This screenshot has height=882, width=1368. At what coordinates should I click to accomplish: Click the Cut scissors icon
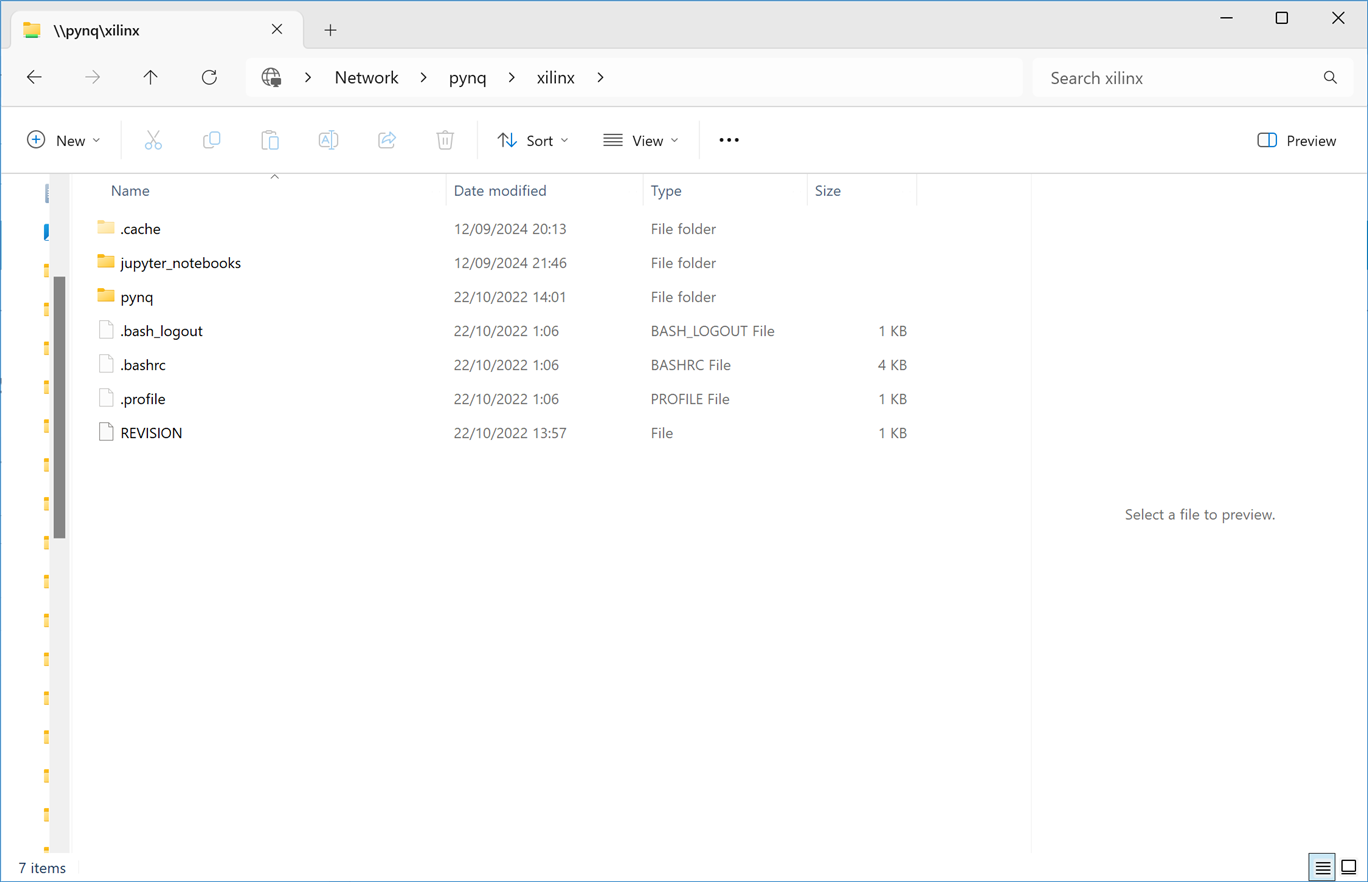pyautogui.click(x=153, y=141)
